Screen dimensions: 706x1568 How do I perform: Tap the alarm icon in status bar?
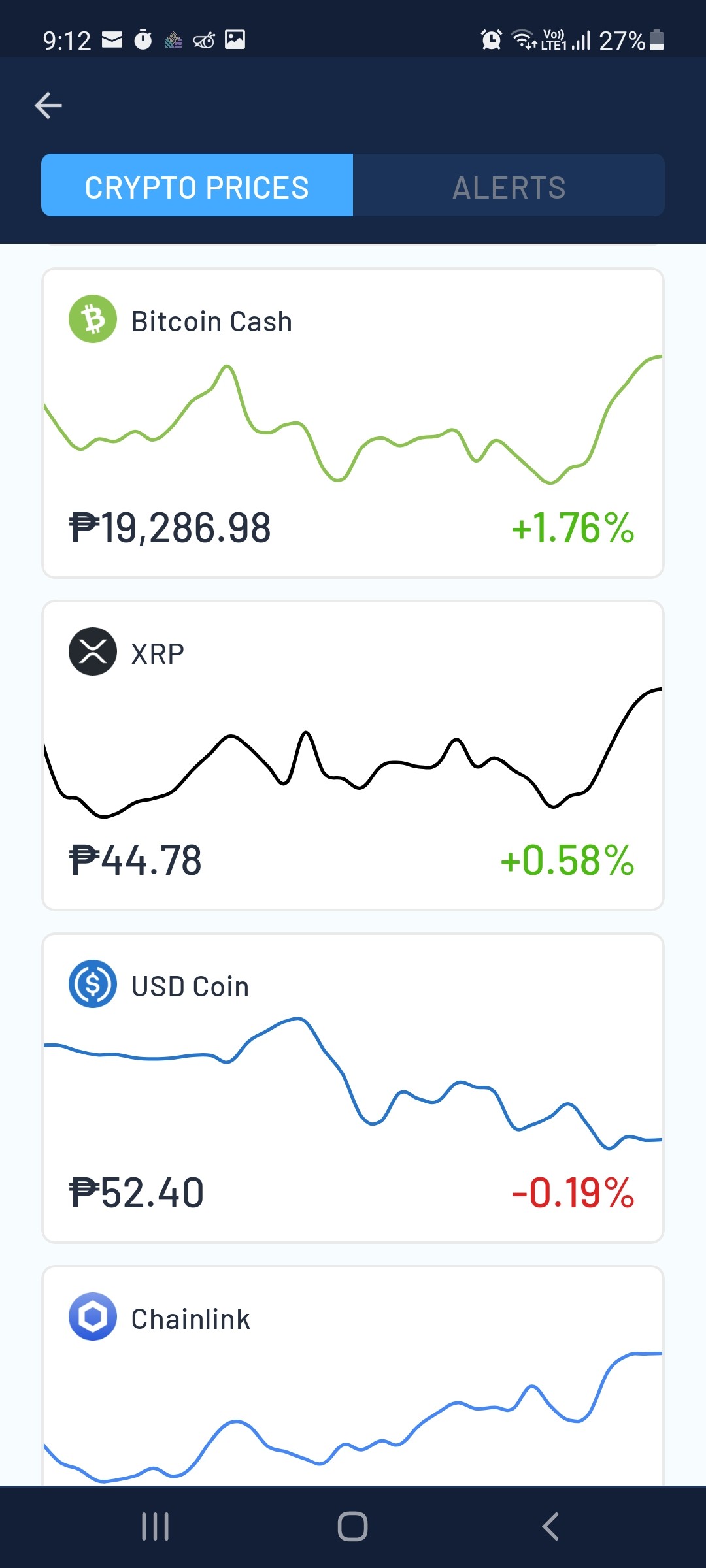(491, 40)
